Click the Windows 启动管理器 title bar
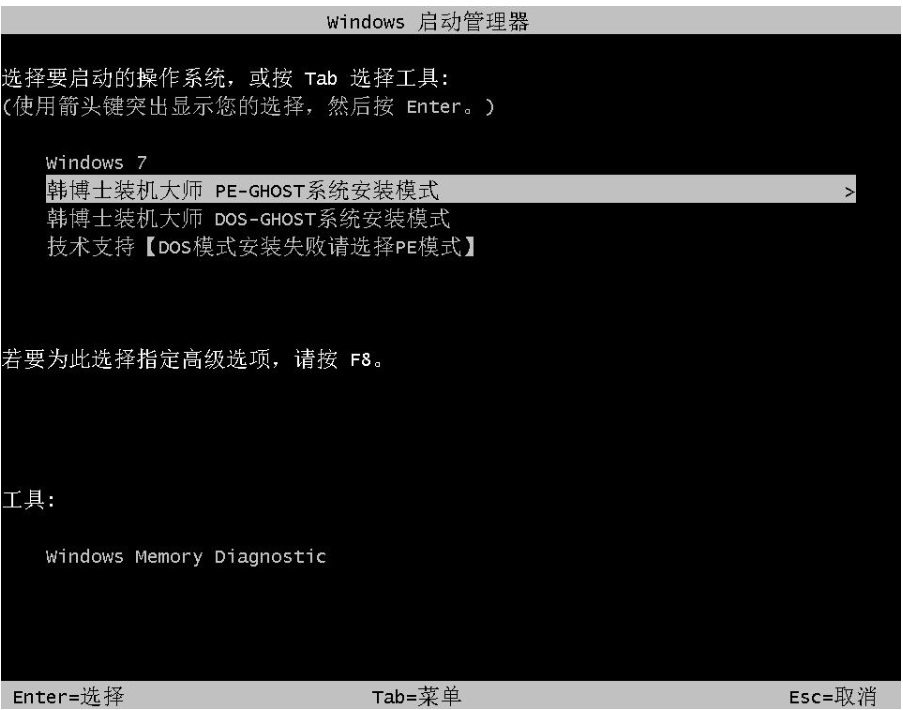Viewport: 903px width, 710px height. [451, 21]
